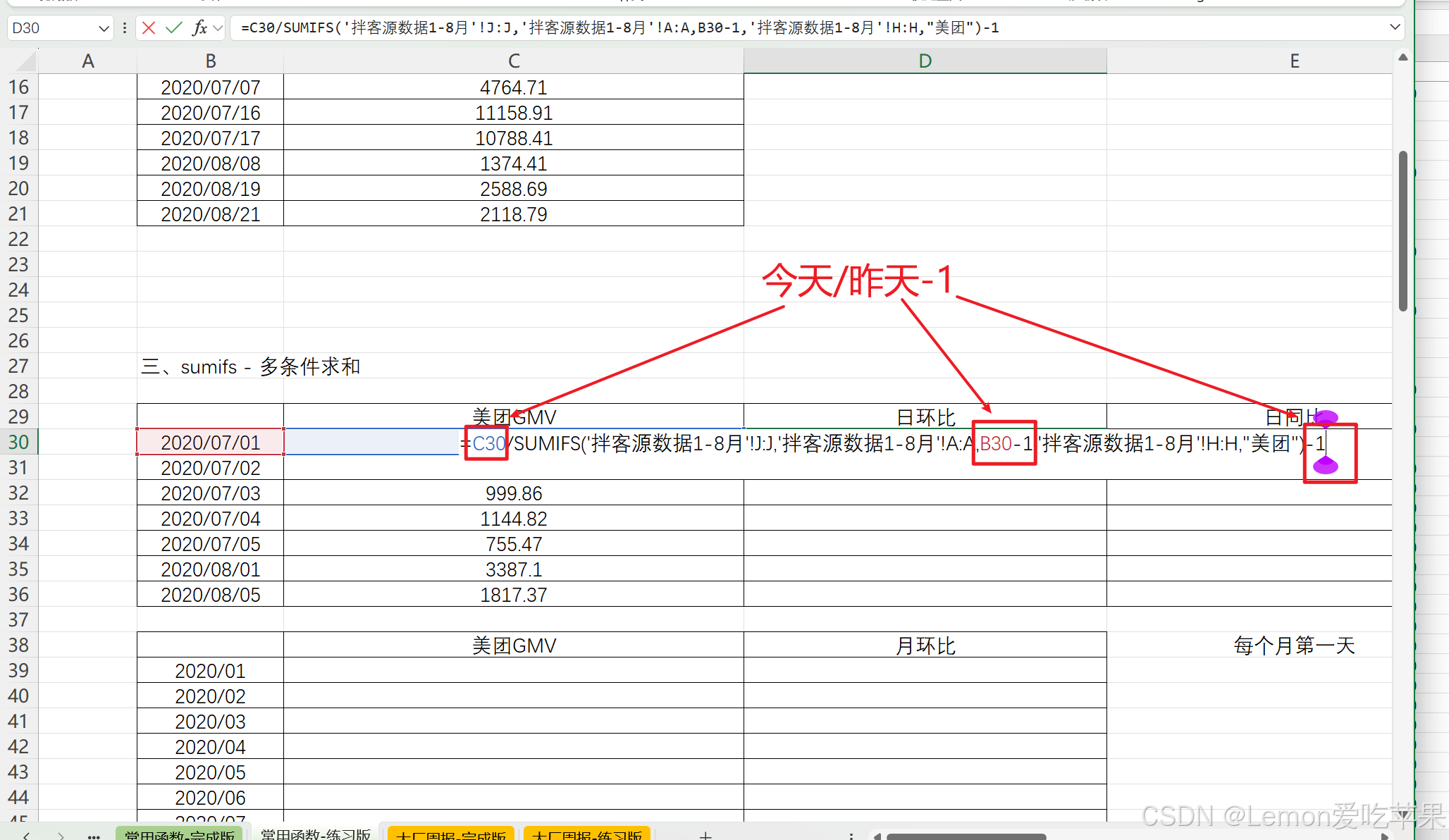The image size is (1449, 840).
Task: Click the vertical scrollbar thumb
Action: (1403, 231)
